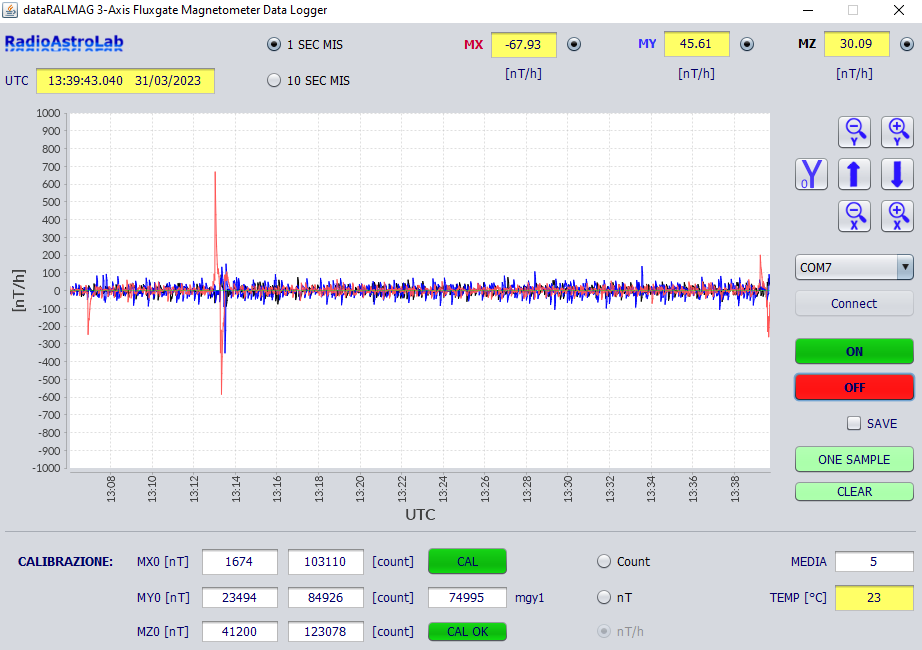Click the CLEAR button
This screenshot has width=922, height=650.
pyautogui.click(x=854, y=491)
